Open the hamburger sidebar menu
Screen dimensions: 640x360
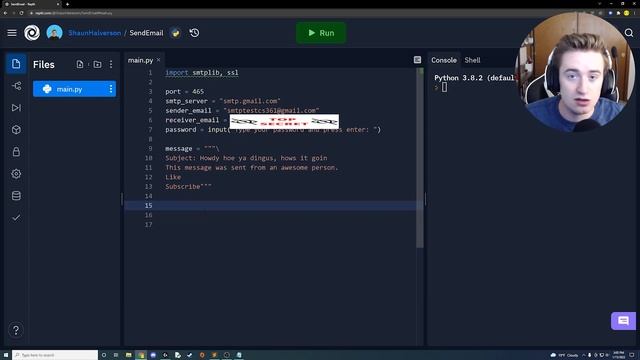pos(12,33)
